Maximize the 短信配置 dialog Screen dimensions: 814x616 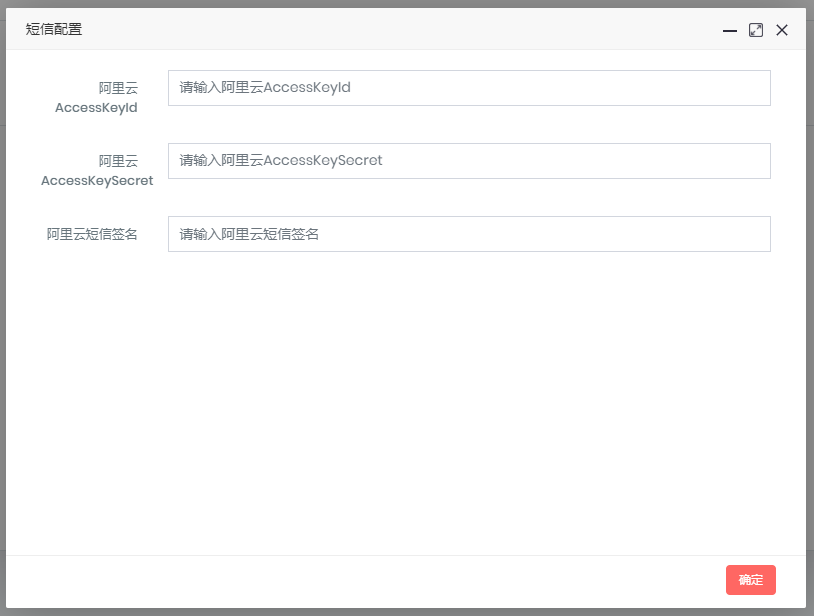(x=756, y=30)
